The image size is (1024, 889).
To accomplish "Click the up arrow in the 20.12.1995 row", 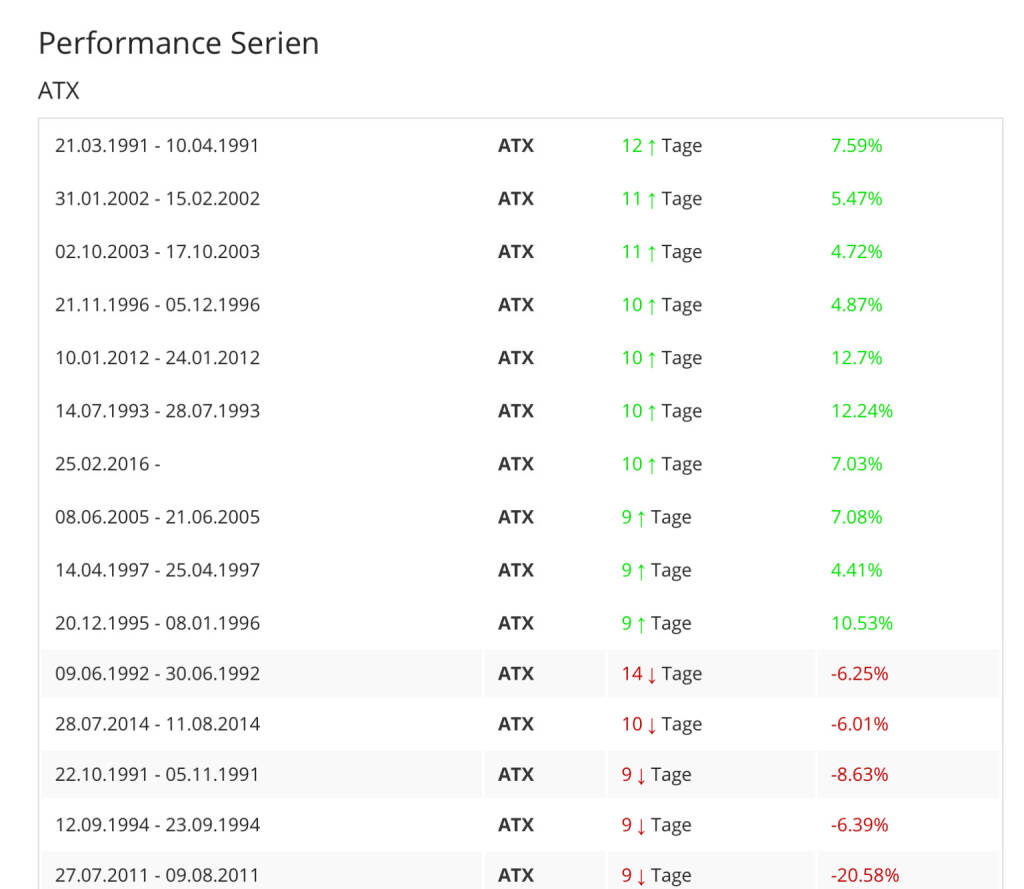I will (641, 624).
